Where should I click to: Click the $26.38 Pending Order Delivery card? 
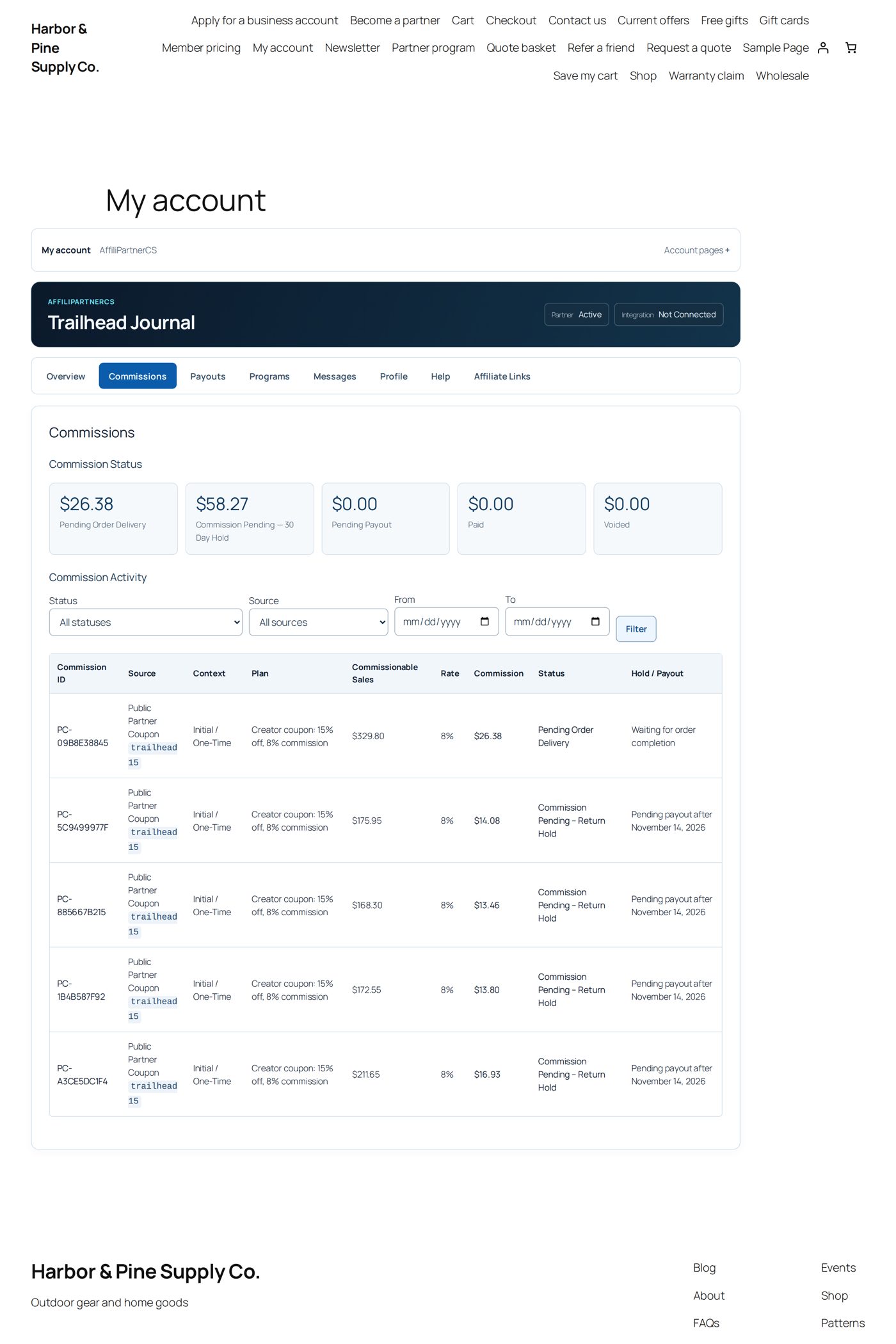113,518
